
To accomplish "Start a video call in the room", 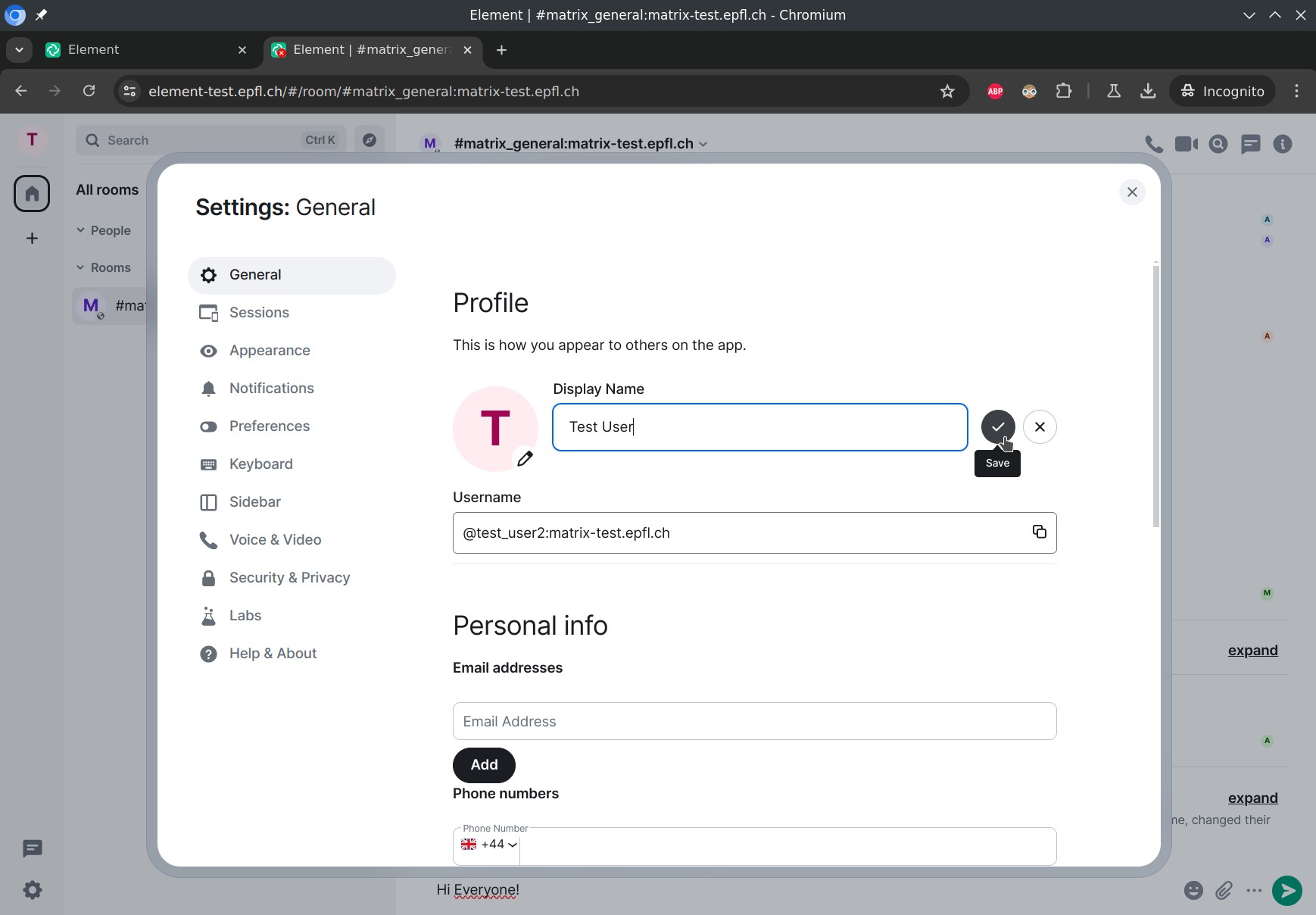I will [x=1186, y=144].
